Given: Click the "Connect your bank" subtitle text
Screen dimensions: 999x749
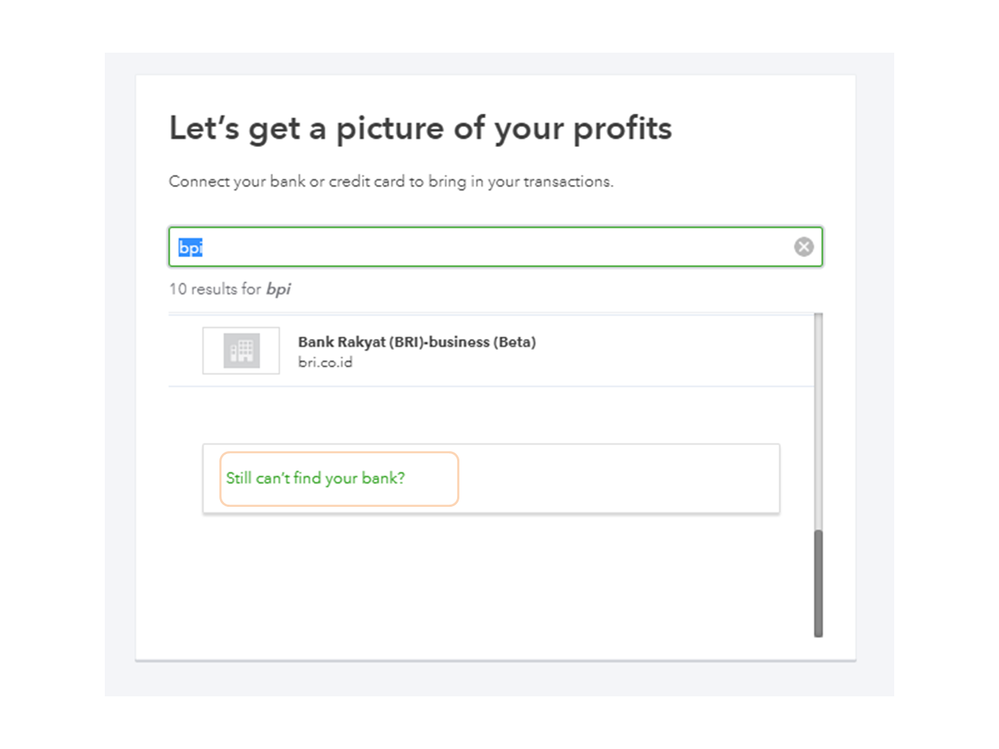Looking at the screenshot, I should (390, 182).
